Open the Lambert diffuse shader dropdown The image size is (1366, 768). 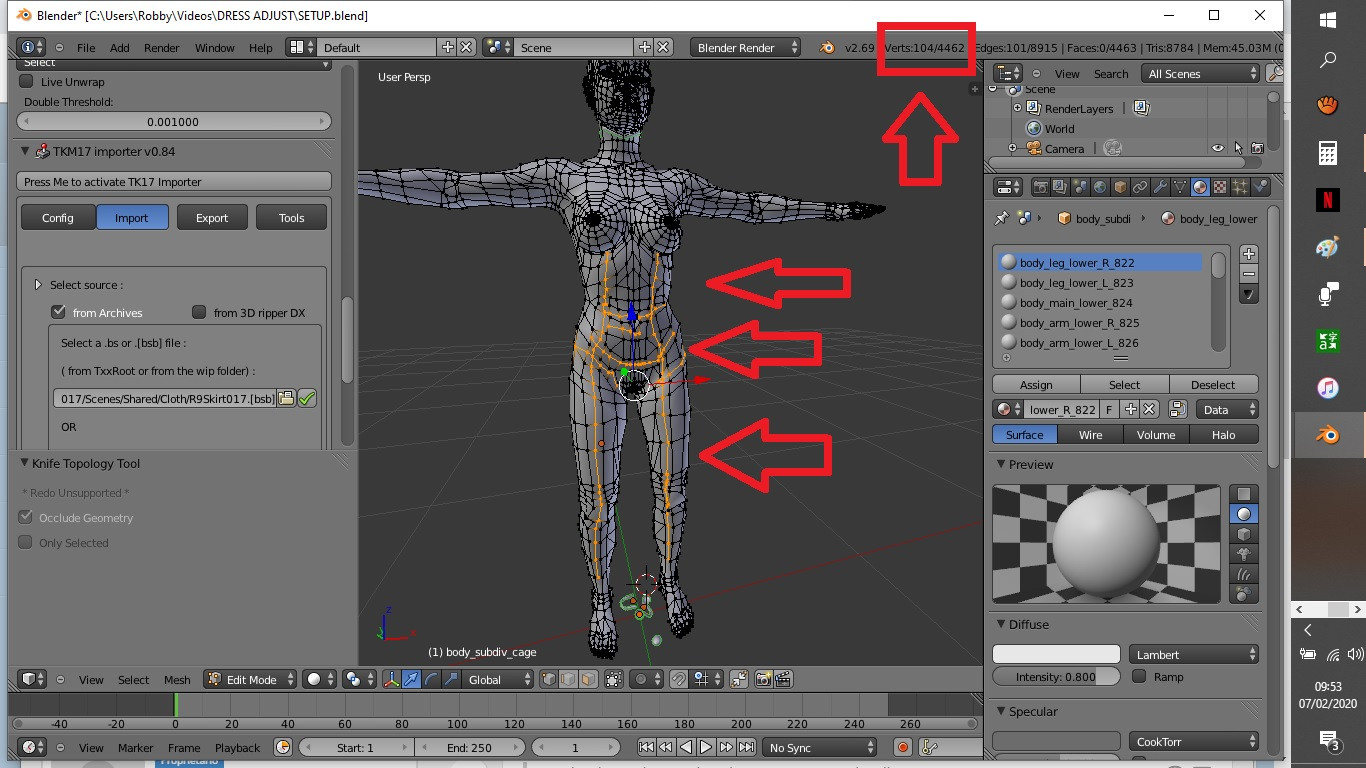tap(1195, 655)
